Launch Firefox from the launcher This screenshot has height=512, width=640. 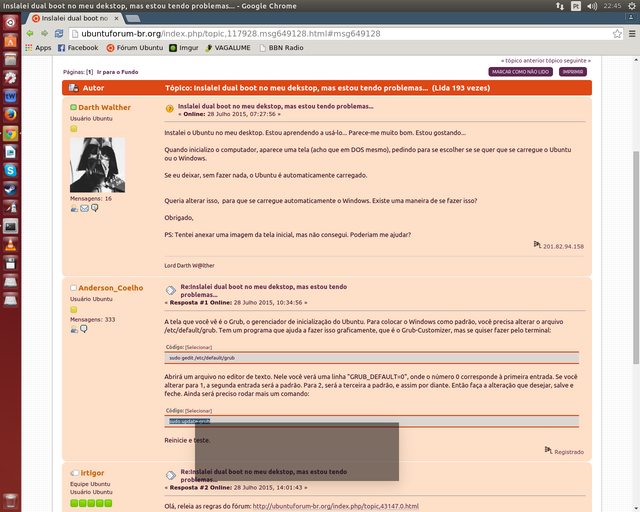[x=11, y=115]
